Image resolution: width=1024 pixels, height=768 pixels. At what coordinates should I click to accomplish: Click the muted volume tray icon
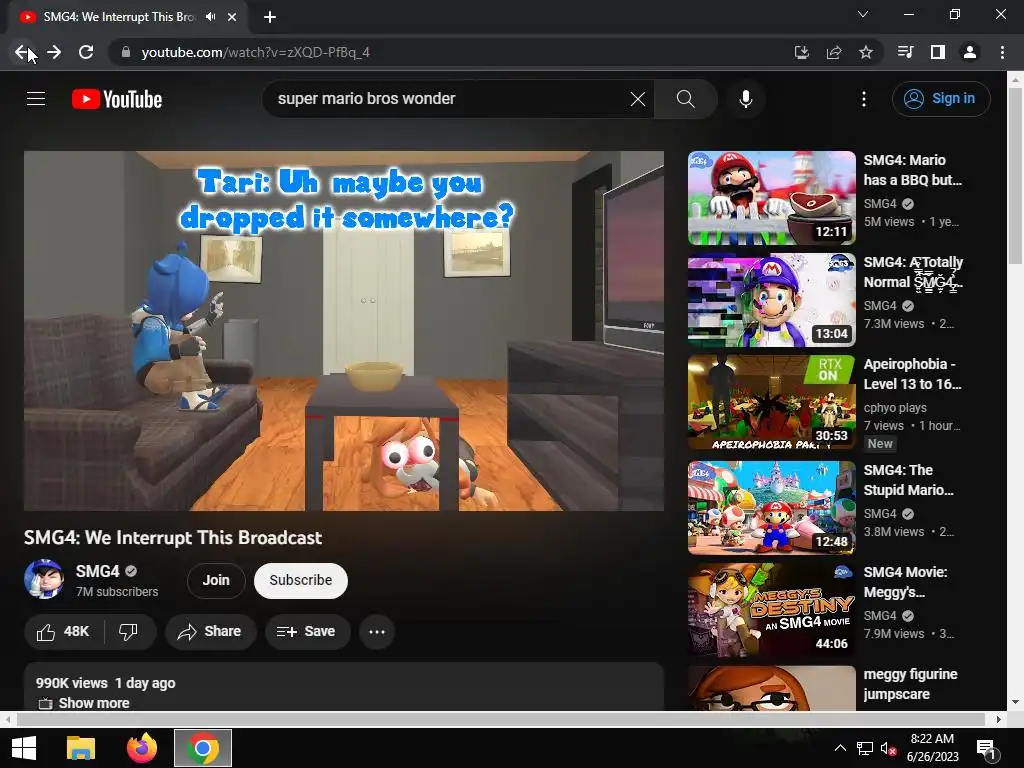(x=888, y=748)
